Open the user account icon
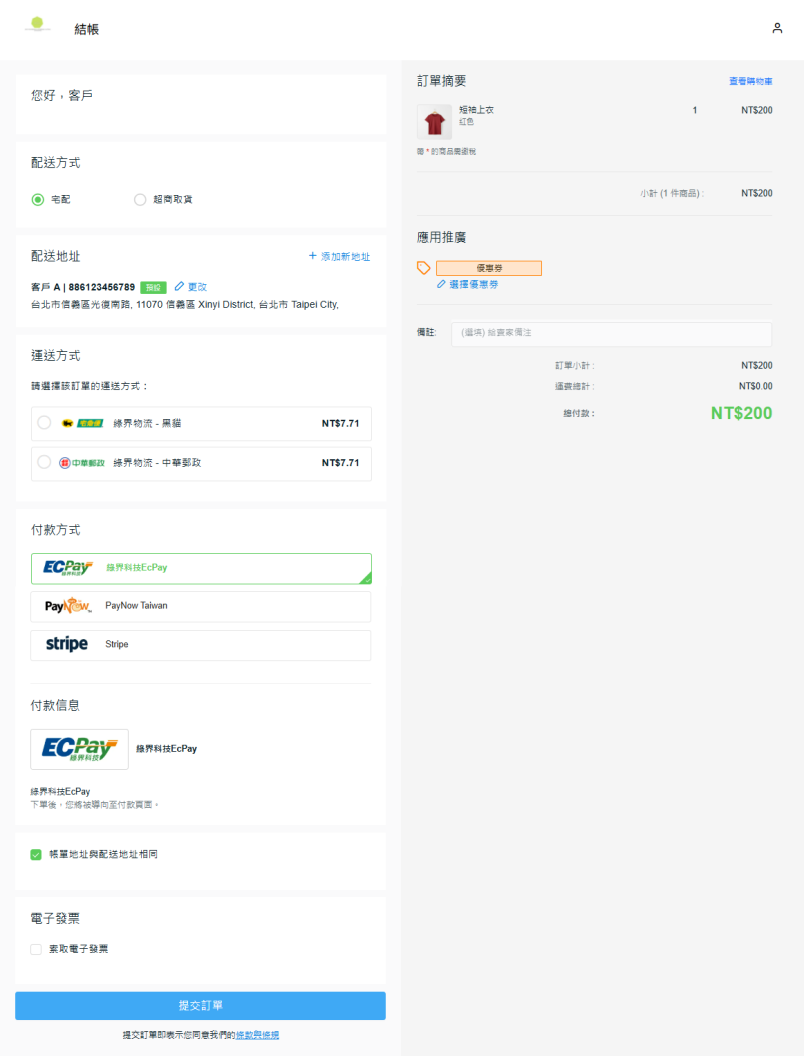 pyautogui.click(x=777, y=28)
